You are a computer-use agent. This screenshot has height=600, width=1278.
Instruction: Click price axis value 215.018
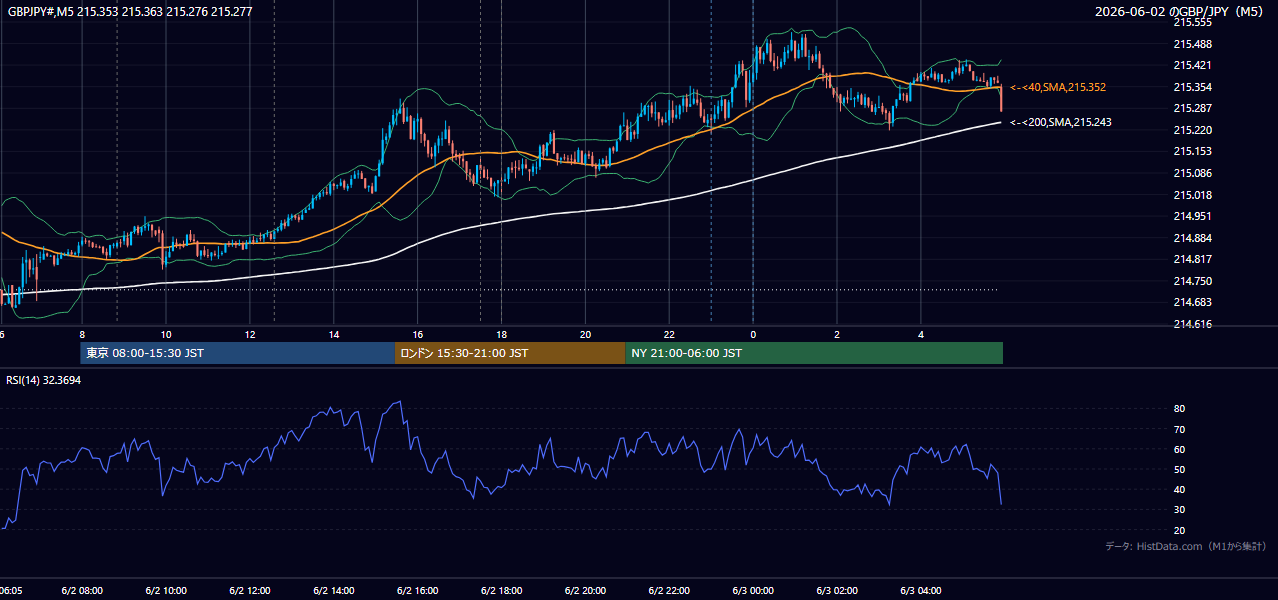[x=1192, y=195]
